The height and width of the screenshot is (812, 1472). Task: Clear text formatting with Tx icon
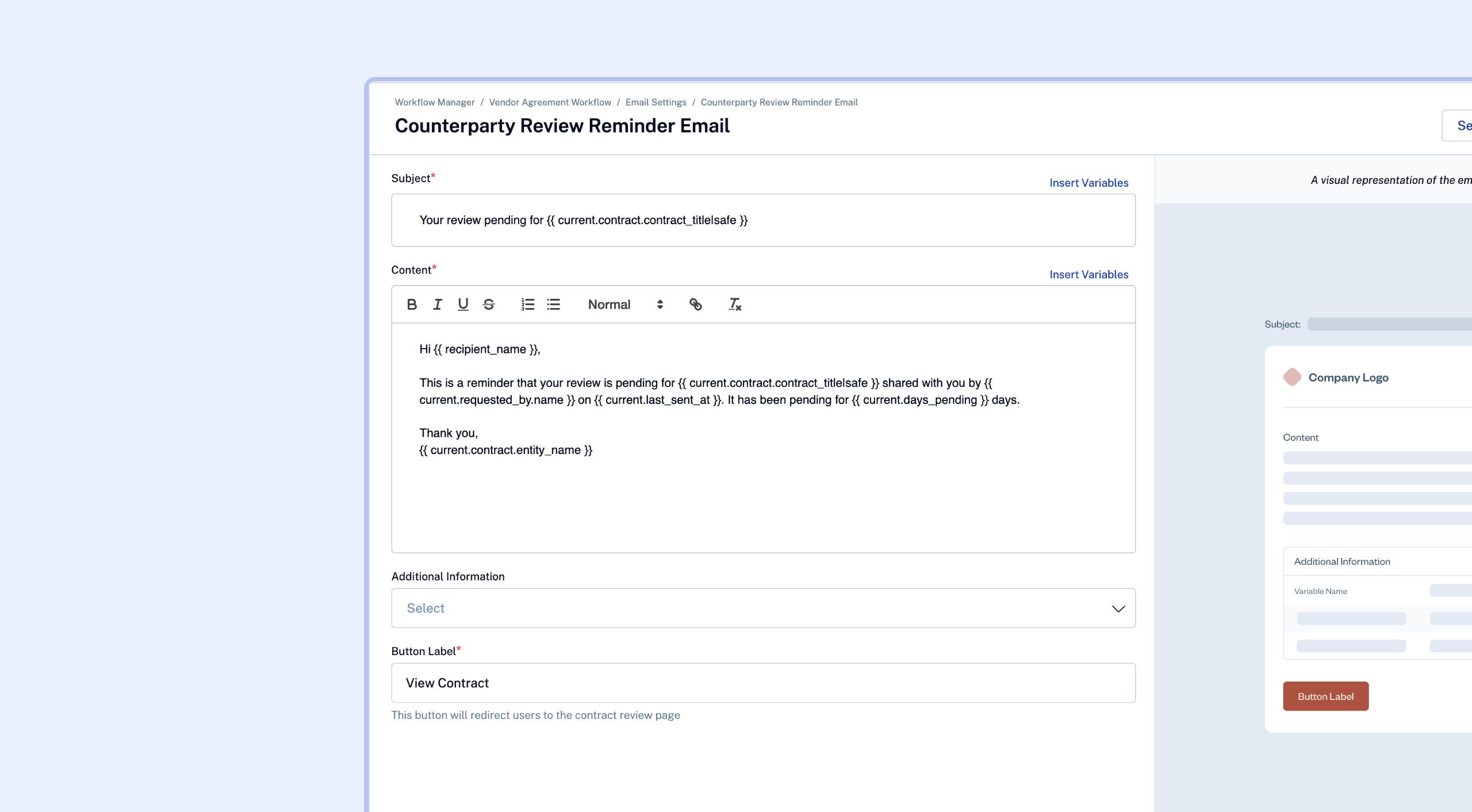(x=734, y=305)
